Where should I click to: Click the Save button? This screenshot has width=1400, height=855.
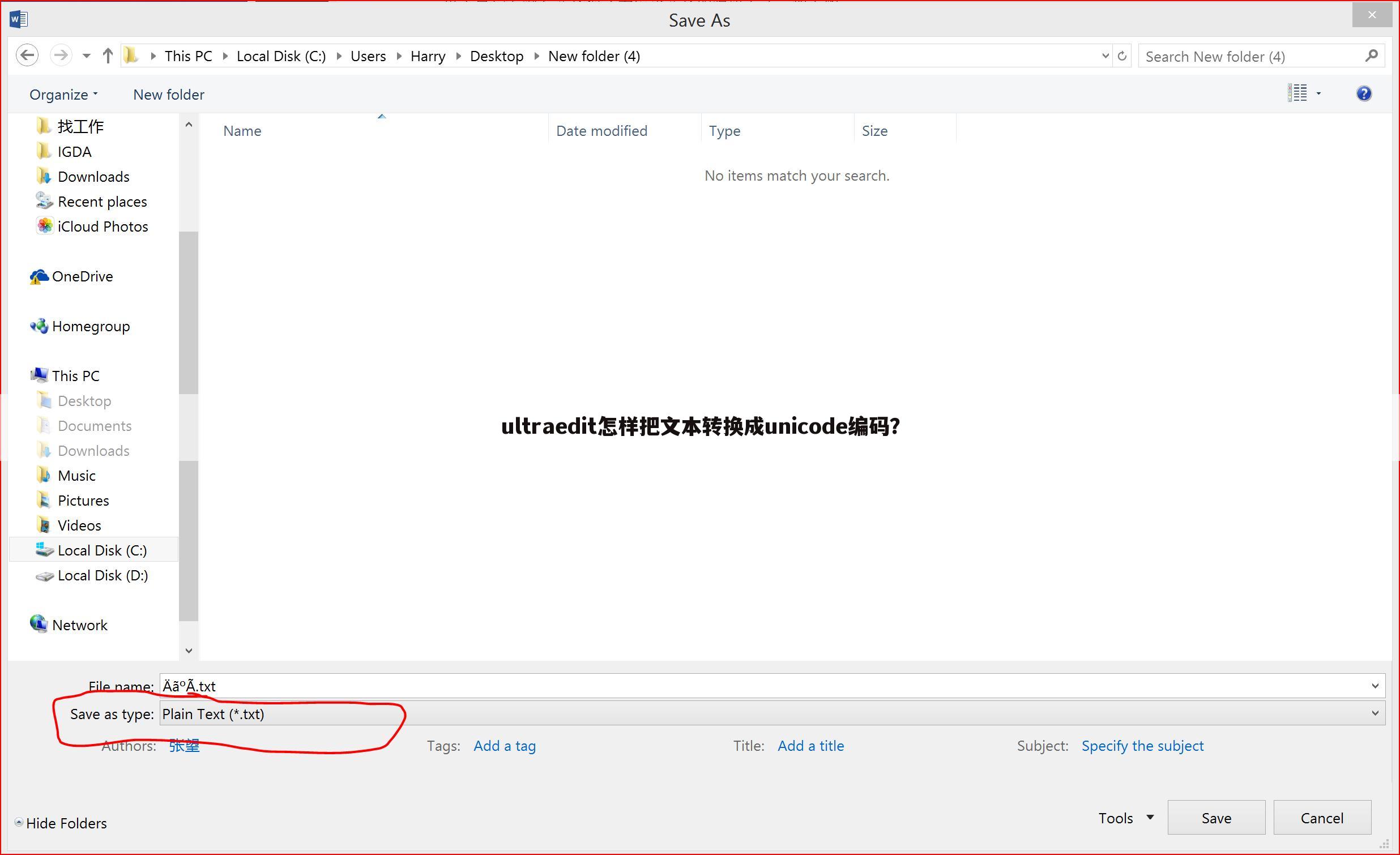[1217, 818]
